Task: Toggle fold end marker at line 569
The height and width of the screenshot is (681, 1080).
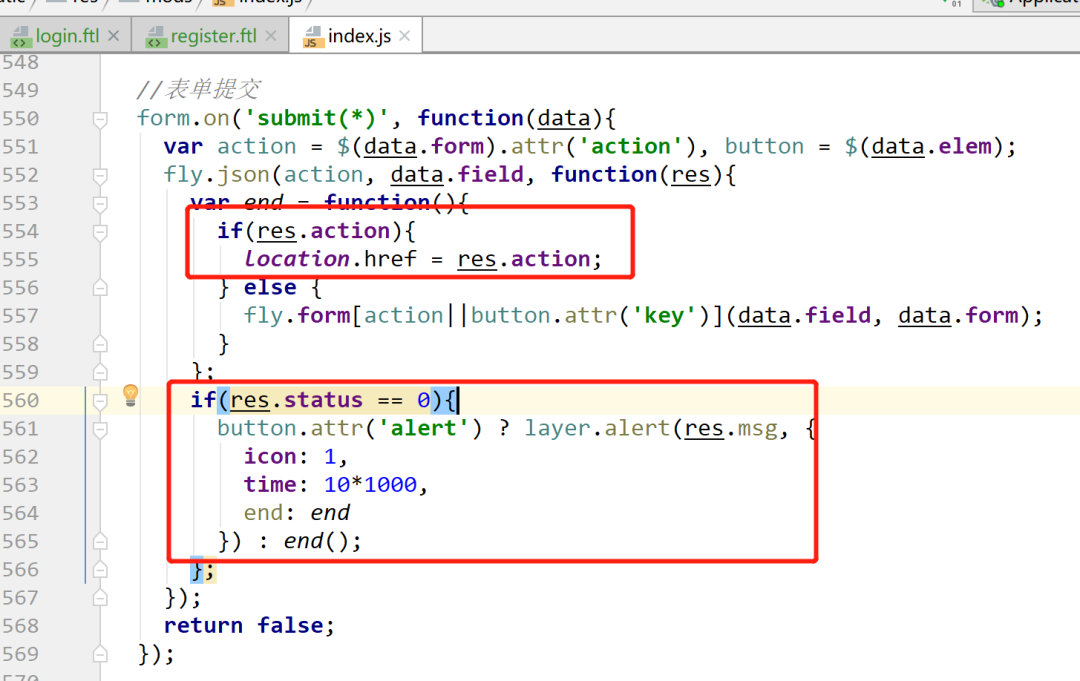Action: [100, 654]
